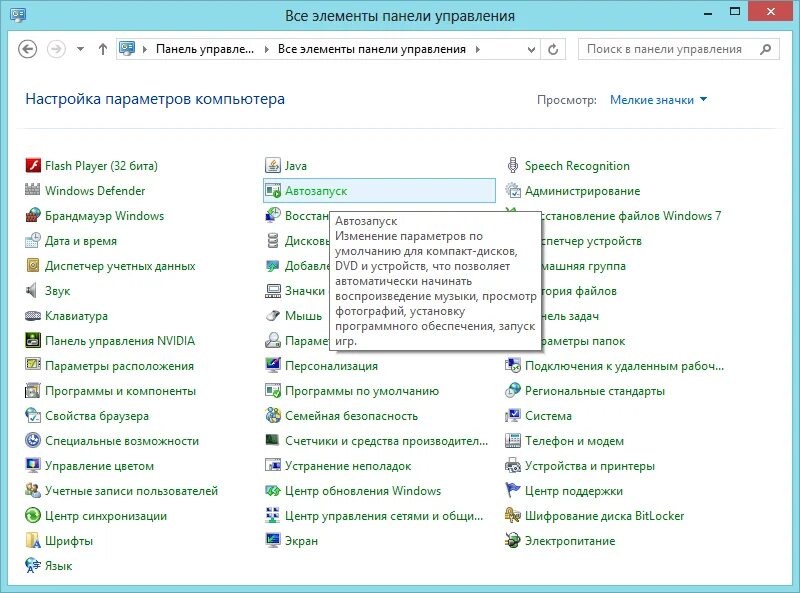
Task: Minimize the control panel window
Action: pyautogui.click(x=708, y=13)
